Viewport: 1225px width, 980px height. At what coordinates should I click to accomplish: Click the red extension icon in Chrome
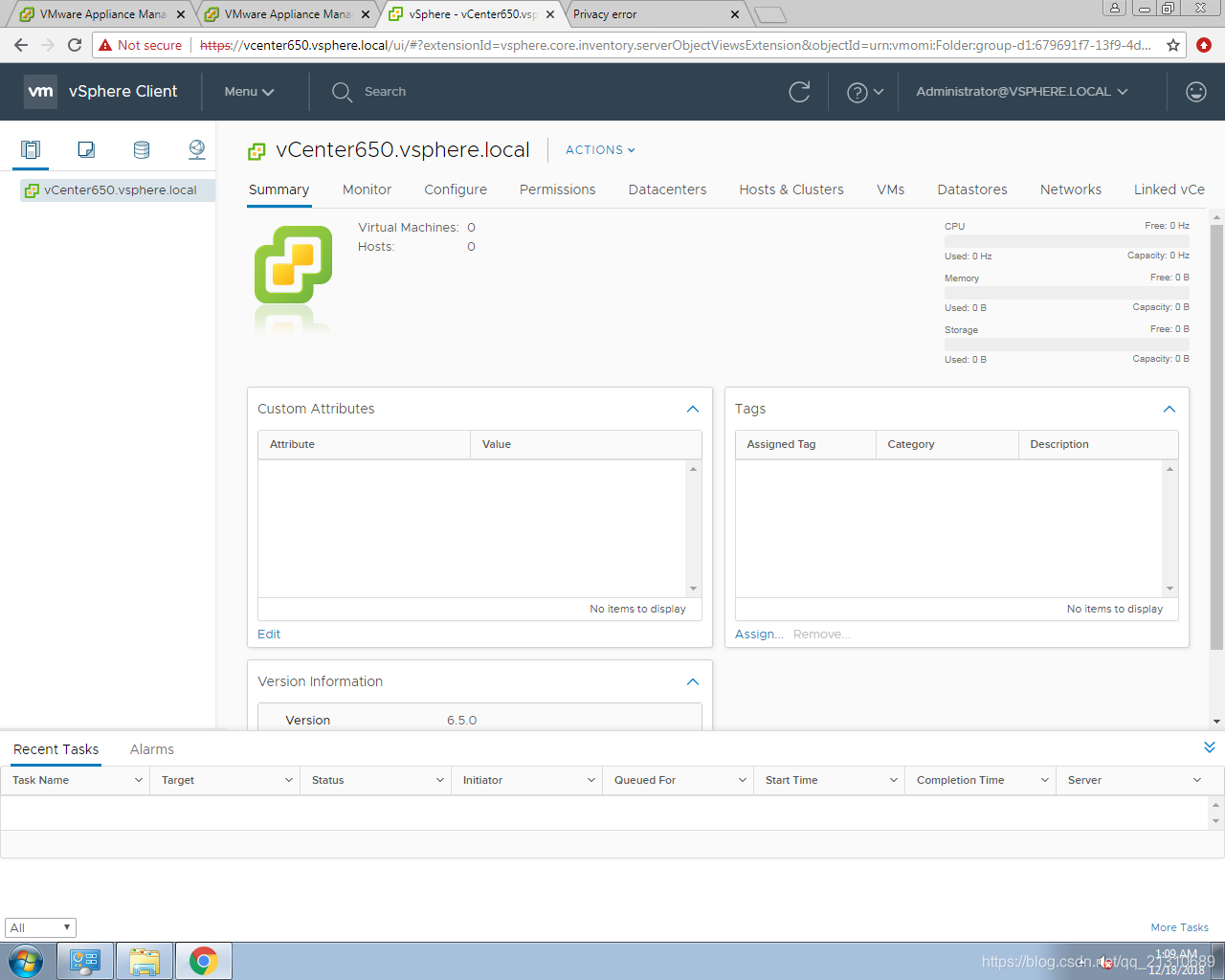1204,45
